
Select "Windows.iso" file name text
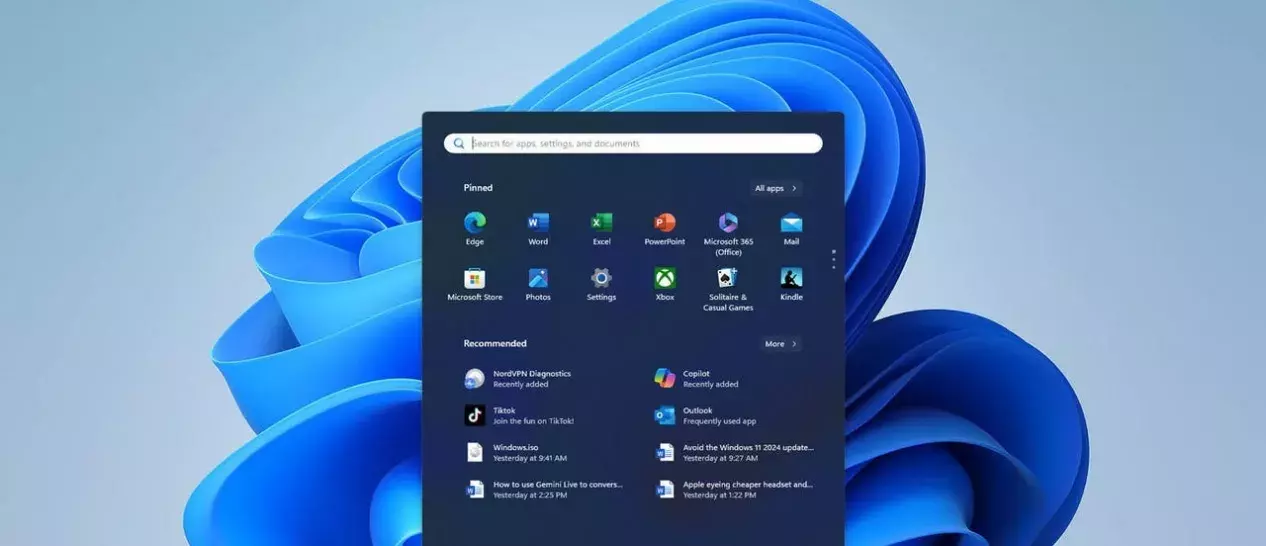[x=516, y=447]
